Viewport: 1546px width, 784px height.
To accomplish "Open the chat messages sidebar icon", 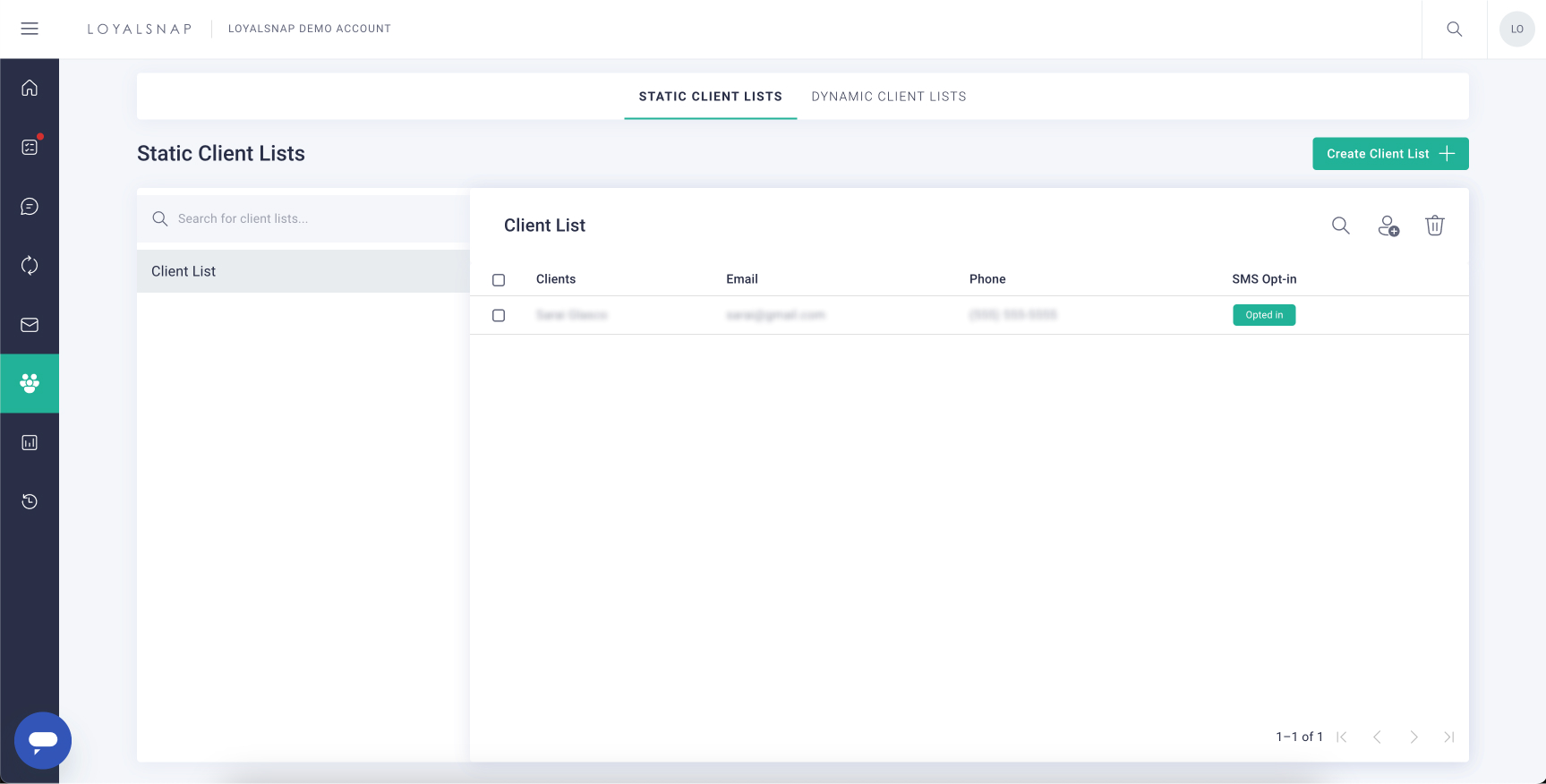I will [x=30, y=207].
